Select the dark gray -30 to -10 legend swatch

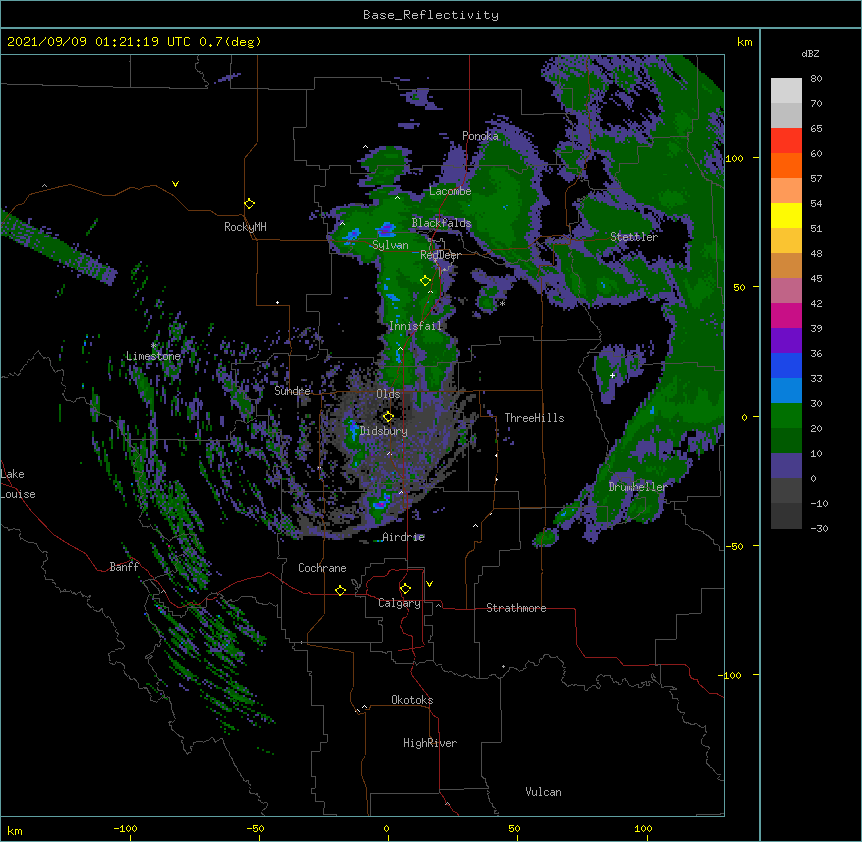click(786, 516)
